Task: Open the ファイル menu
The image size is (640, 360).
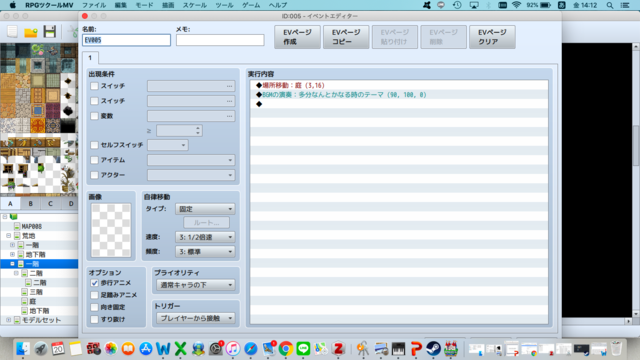Action: point(94,5)
